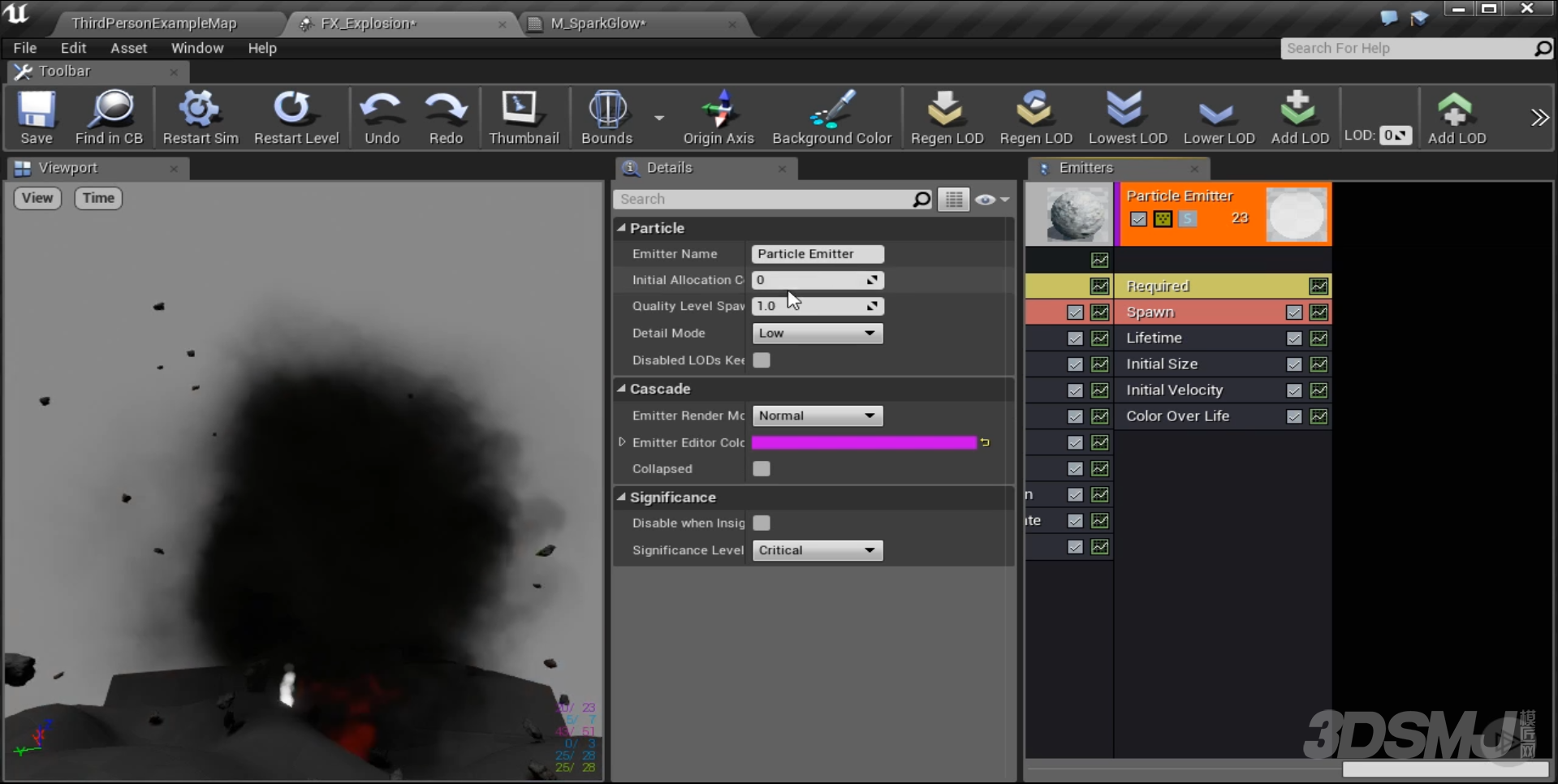Open Details property matrix grid icon
Image resolution: width=1558 pixels, height=784 pixels.
tap(954, 199)
